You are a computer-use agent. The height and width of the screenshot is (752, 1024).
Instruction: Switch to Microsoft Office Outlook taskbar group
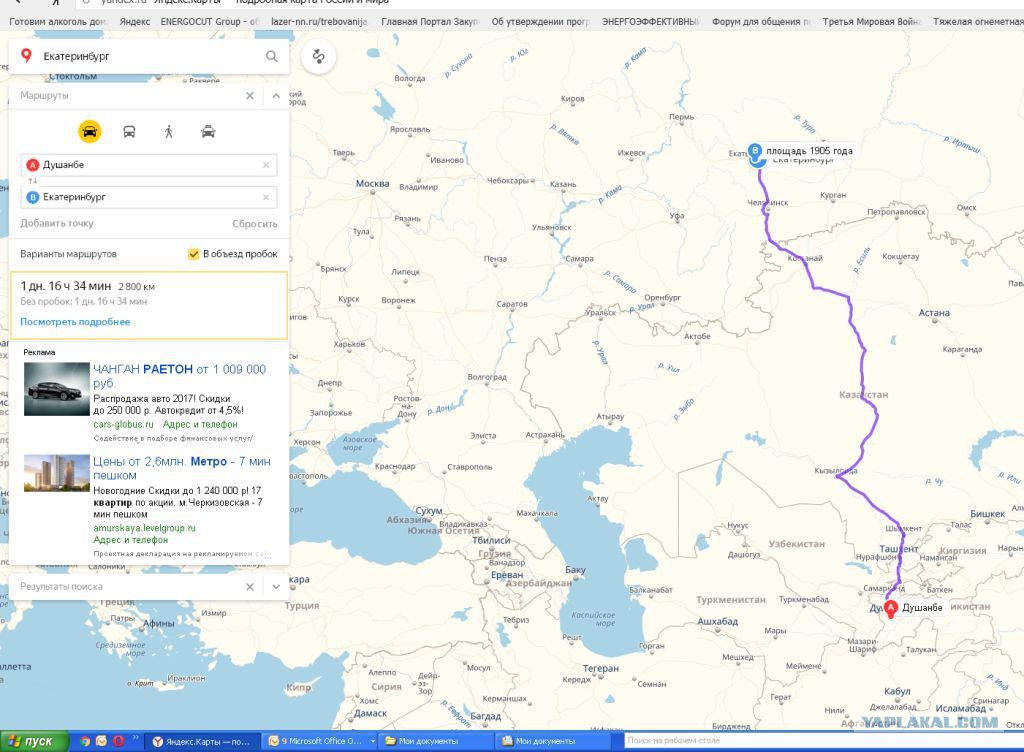click(320, 742)
